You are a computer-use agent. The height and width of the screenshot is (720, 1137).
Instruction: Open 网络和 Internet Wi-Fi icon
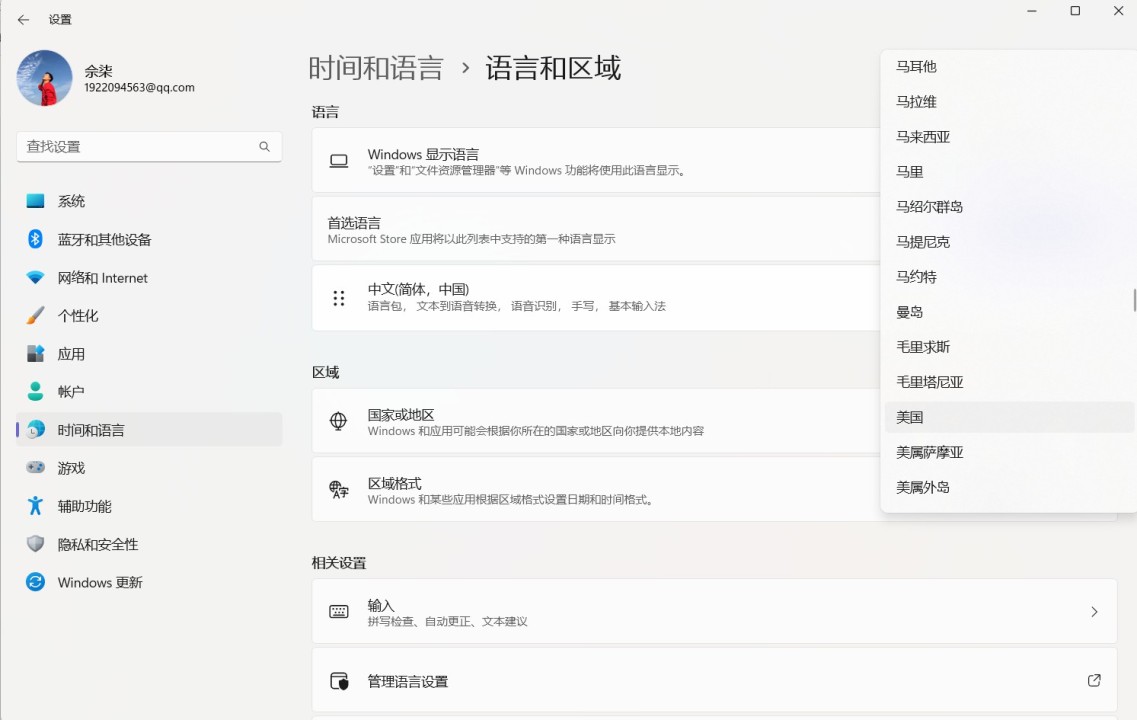click(35, 278)
